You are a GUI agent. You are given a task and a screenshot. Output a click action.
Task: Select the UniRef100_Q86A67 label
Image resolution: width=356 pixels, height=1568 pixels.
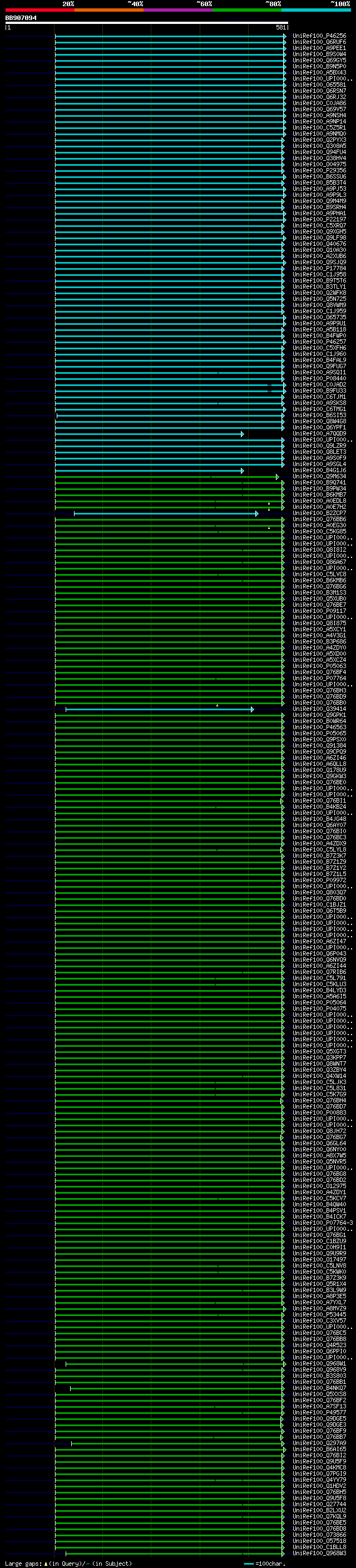pyautogui.click(x=319, y=562)
